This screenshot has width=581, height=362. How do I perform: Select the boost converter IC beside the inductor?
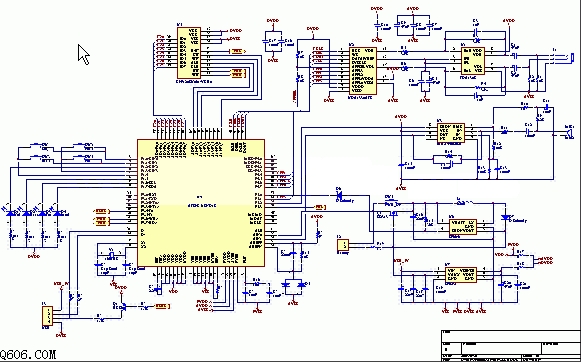[x=463, y=226]
